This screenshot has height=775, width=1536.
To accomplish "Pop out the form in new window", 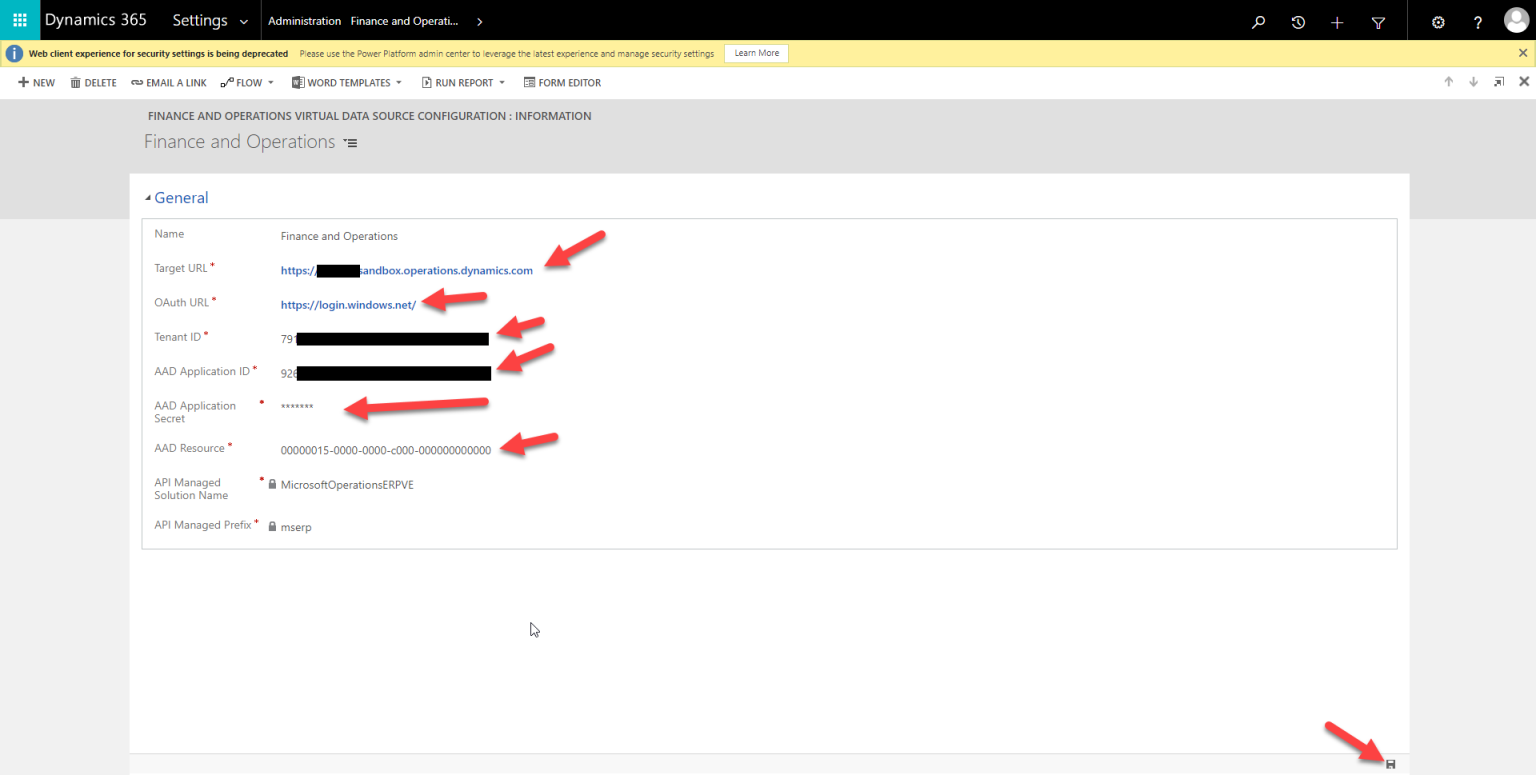I will click(1499, 82).
